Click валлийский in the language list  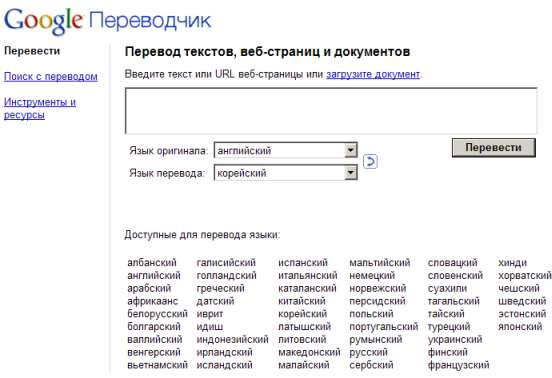point(155,339)
